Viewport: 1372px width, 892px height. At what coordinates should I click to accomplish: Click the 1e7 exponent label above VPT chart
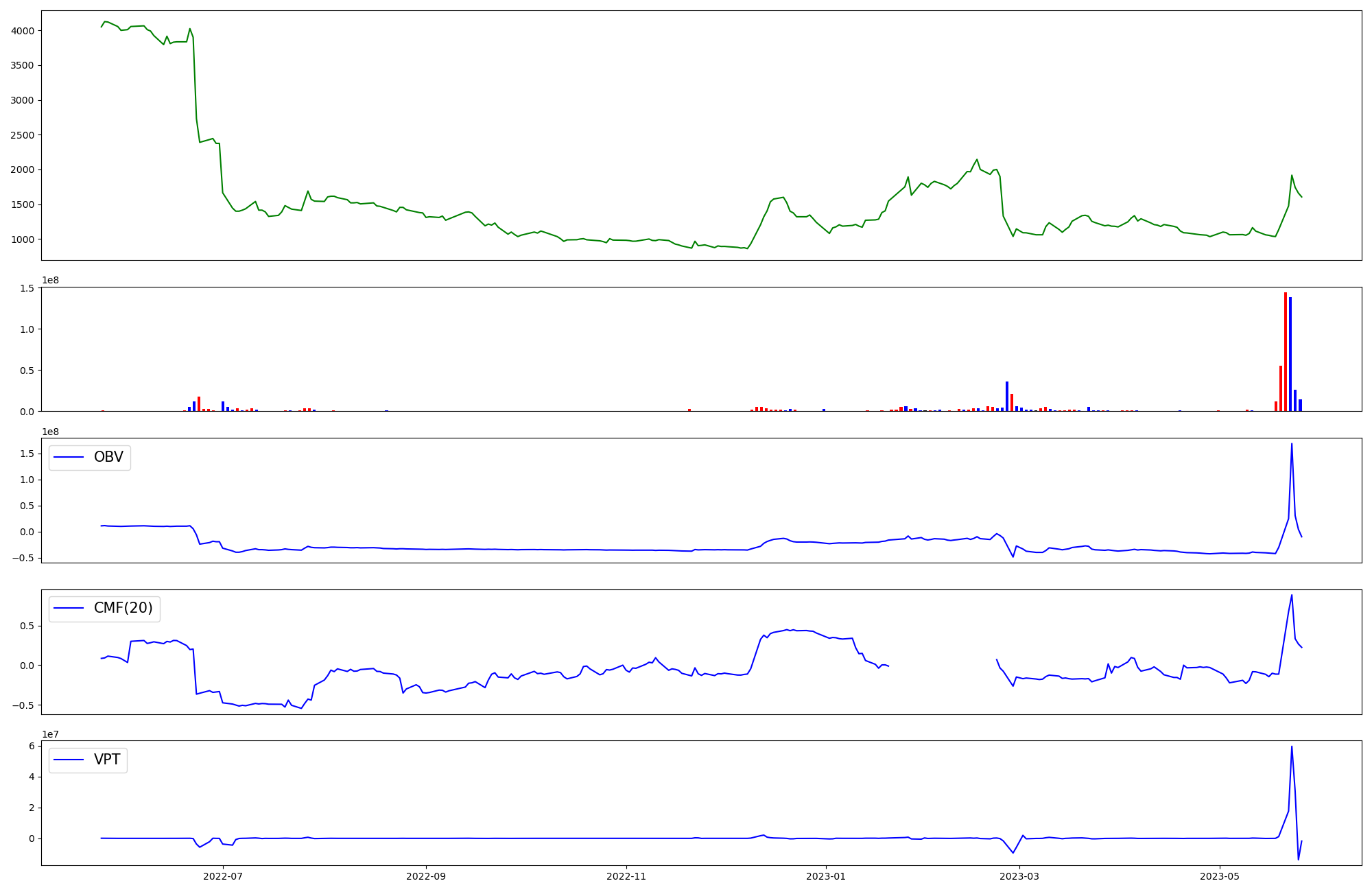click(51, 734)
